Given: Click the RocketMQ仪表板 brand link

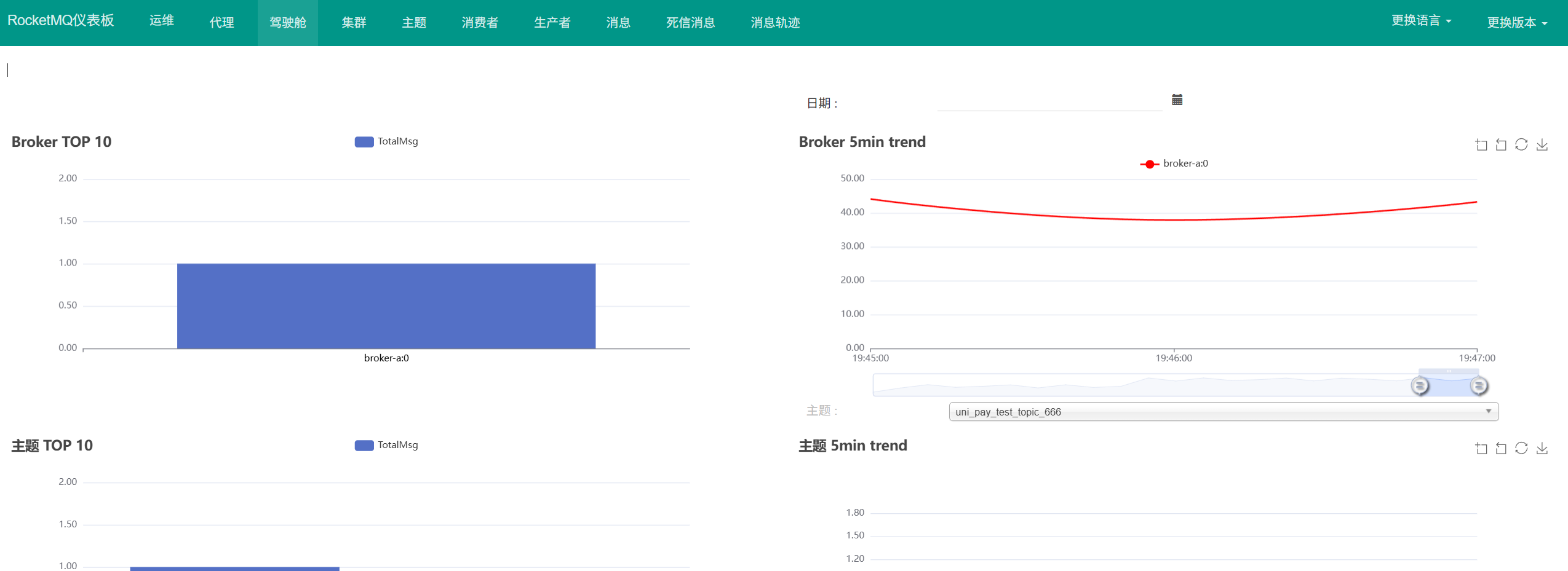Looking at the screenshot, I should point(61,20).
